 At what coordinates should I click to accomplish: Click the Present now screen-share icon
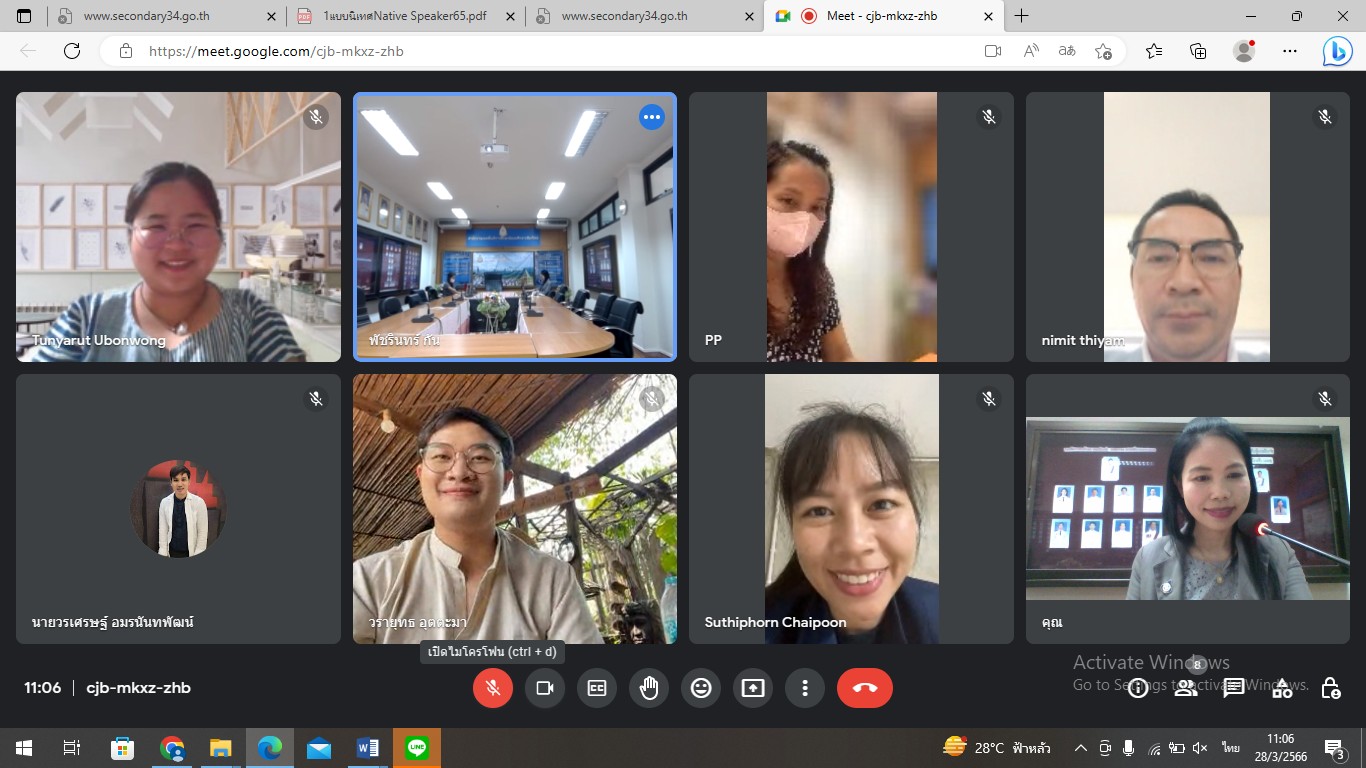(x=753, y=688)
